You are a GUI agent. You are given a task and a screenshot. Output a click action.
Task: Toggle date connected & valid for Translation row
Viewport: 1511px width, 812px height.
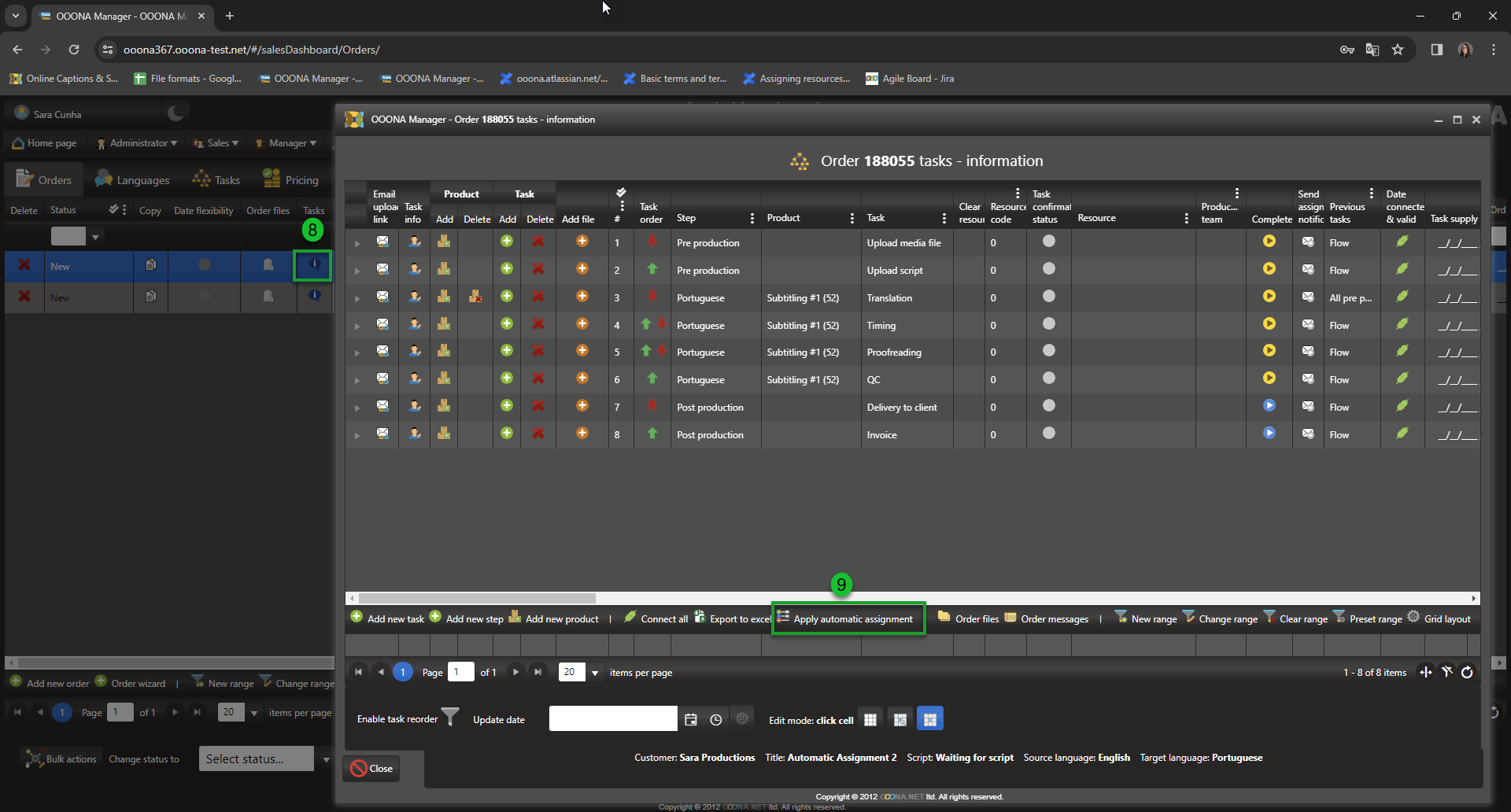click(1402, 297)
